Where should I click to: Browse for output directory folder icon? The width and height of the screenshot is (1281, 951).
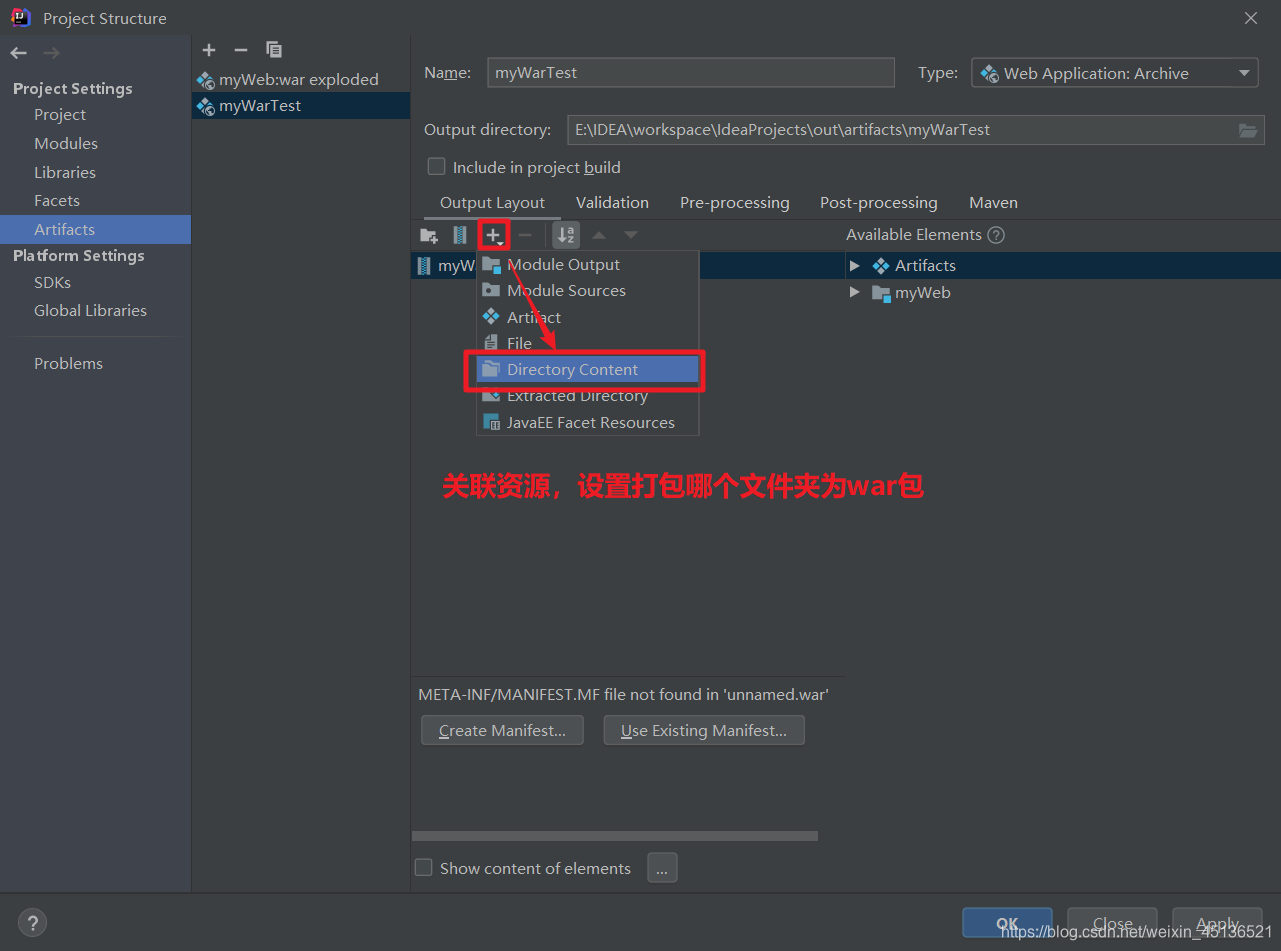point(1247,130)
